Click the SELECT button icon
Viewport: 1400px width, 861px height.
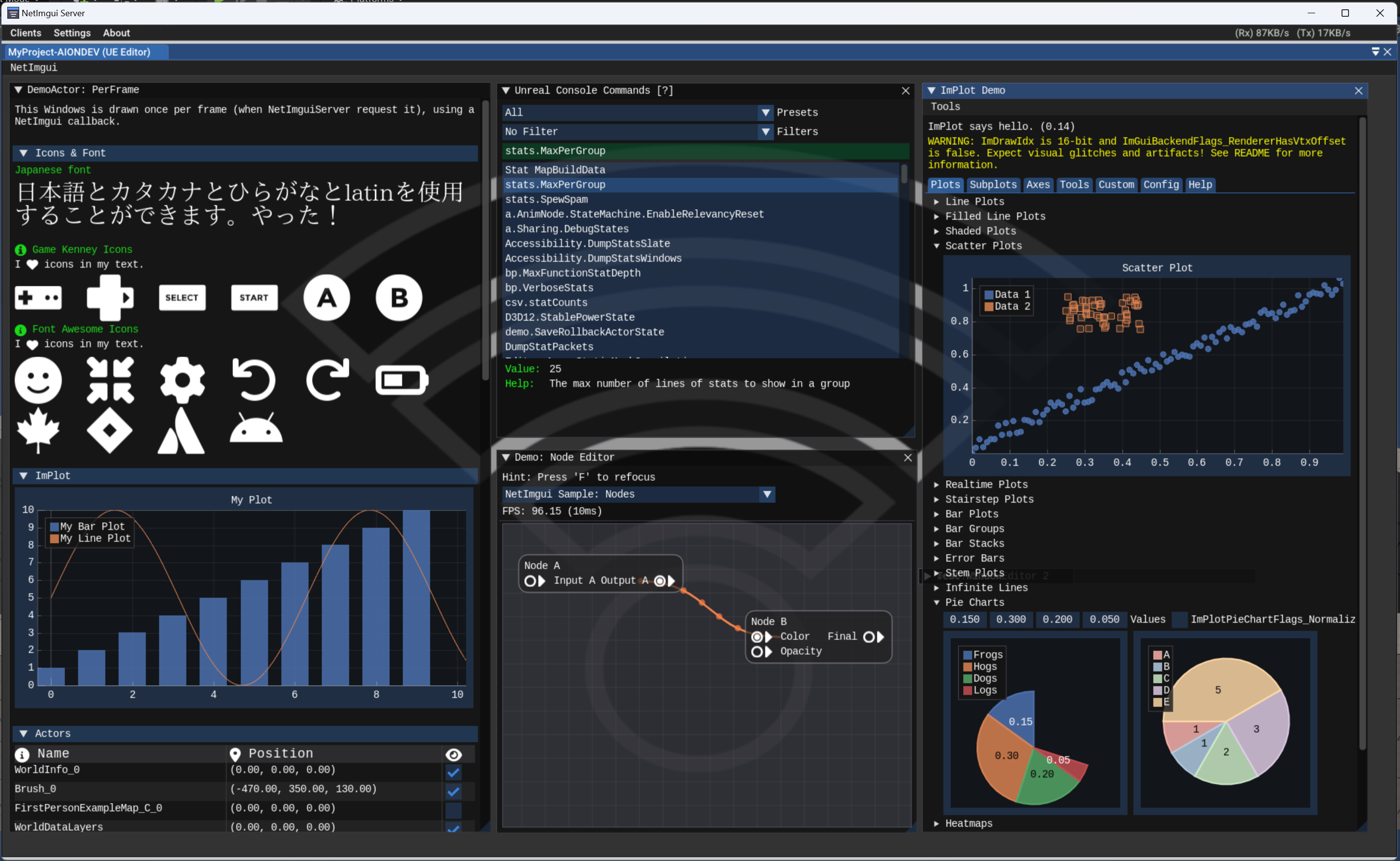[x=182, y=297]
